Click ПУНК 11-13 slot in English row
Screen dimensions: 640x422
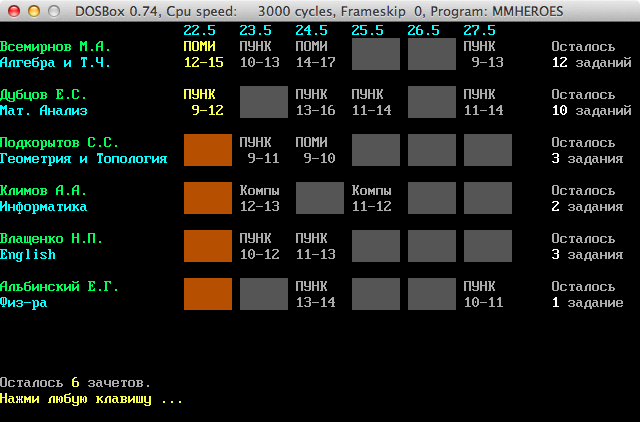[x=315, y=247]
